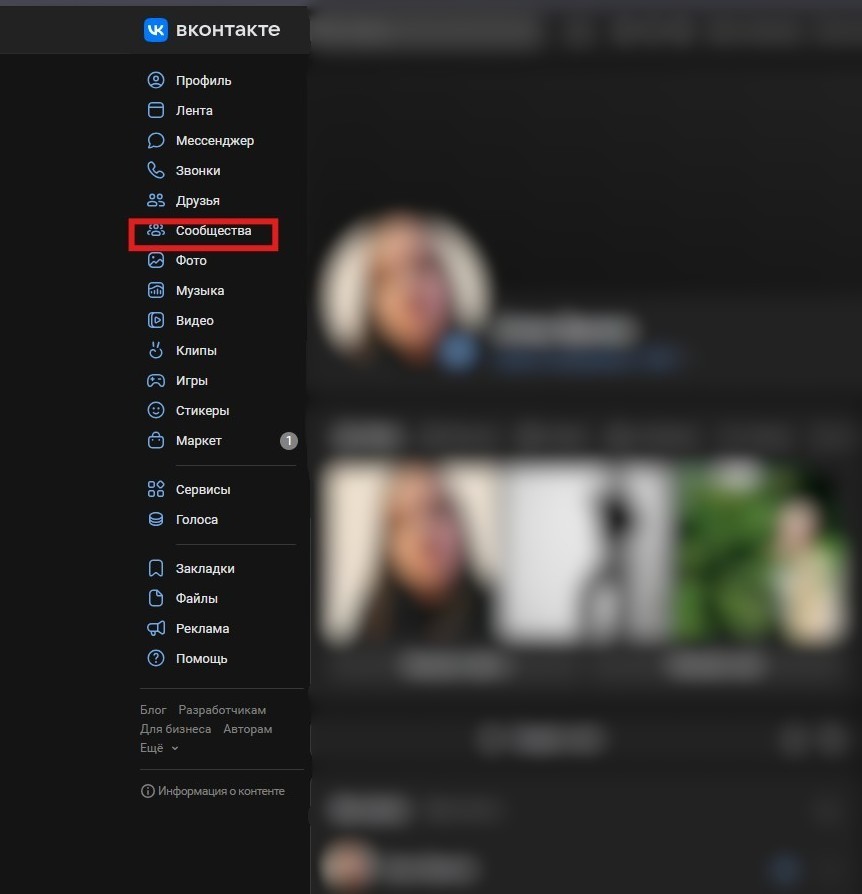Click the Маркет shopping bag icon
Image resolution: width=862 pixels, height=894 pixels.
pyautogui.click(x=156, y=440)
